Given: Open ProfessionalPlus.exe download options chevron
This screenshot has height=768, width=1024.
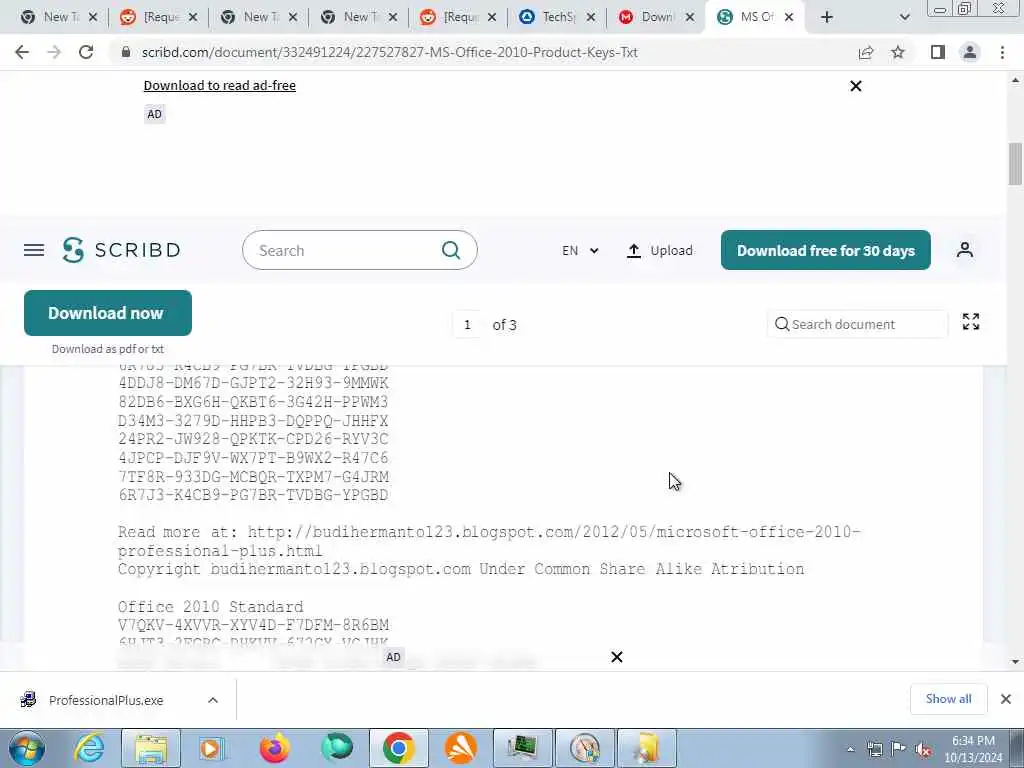Looking at the screenshot, I should point(213,700).
